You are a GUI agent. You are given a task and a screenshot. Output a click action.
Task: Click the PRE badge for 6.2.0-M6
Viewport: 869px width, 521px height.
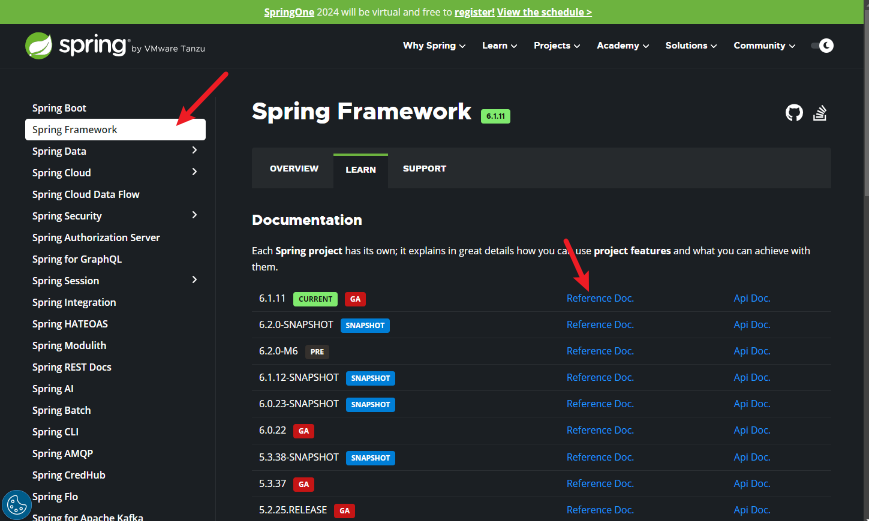tap(317, 352)
